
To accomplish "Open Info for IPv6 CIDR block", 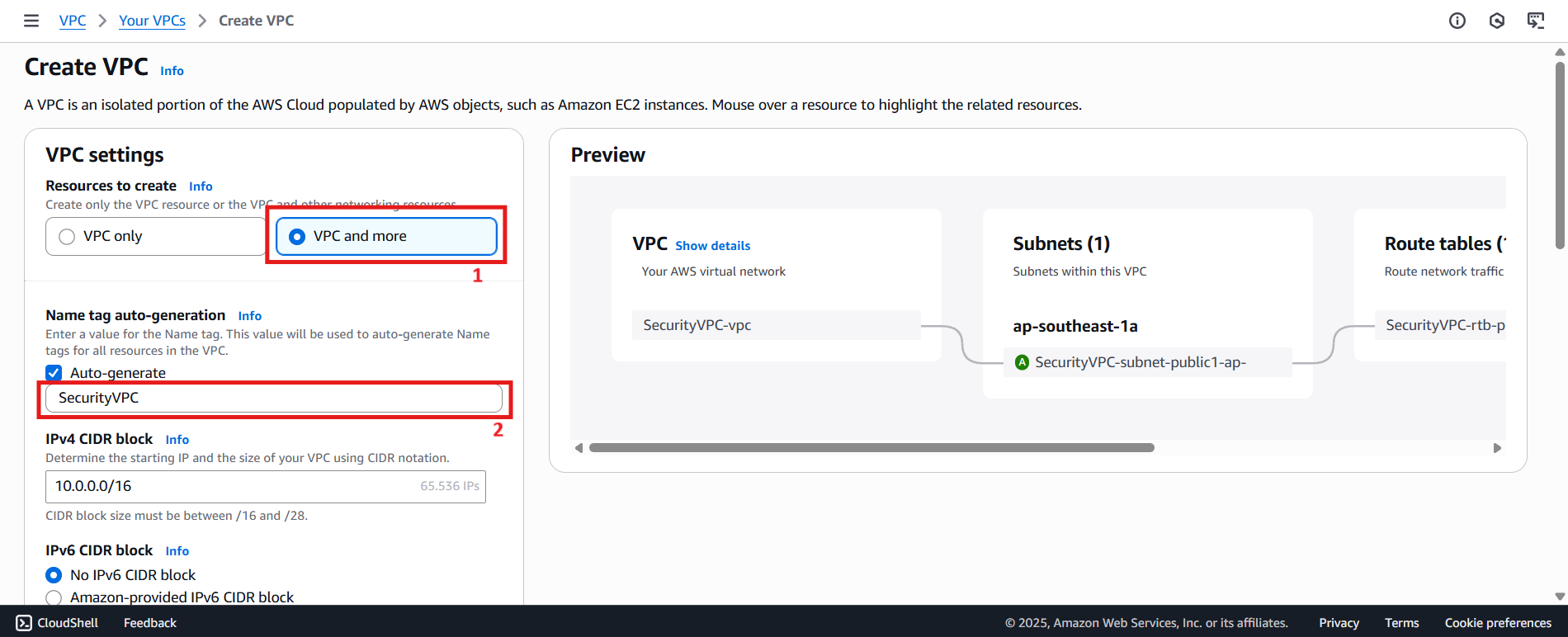I will pyautogui.click(x=177, y=551).
